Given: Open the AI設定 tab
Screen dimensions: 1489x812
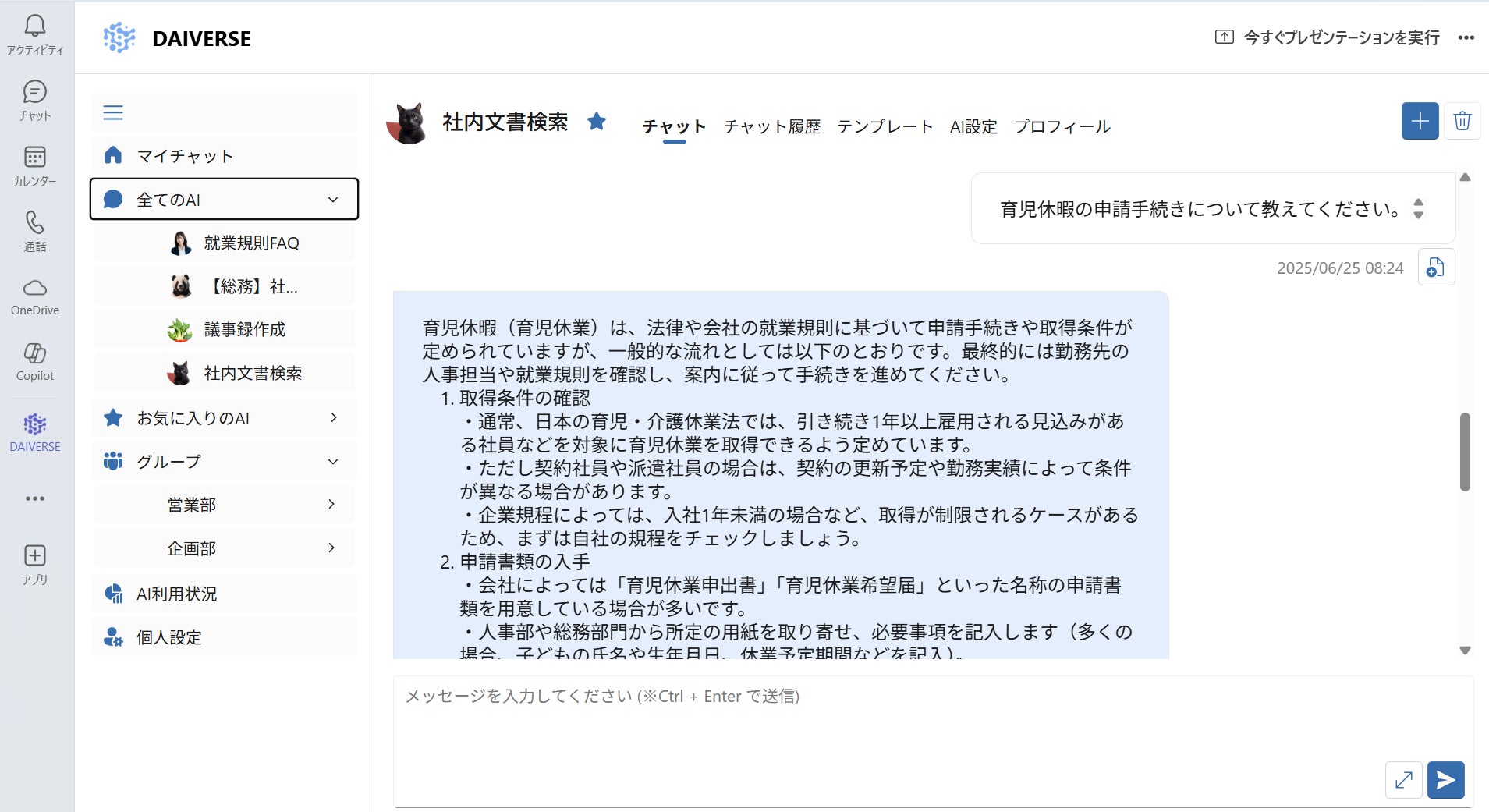Looking at the screenshot, I should pyautogui.click(x=973, y=126).
